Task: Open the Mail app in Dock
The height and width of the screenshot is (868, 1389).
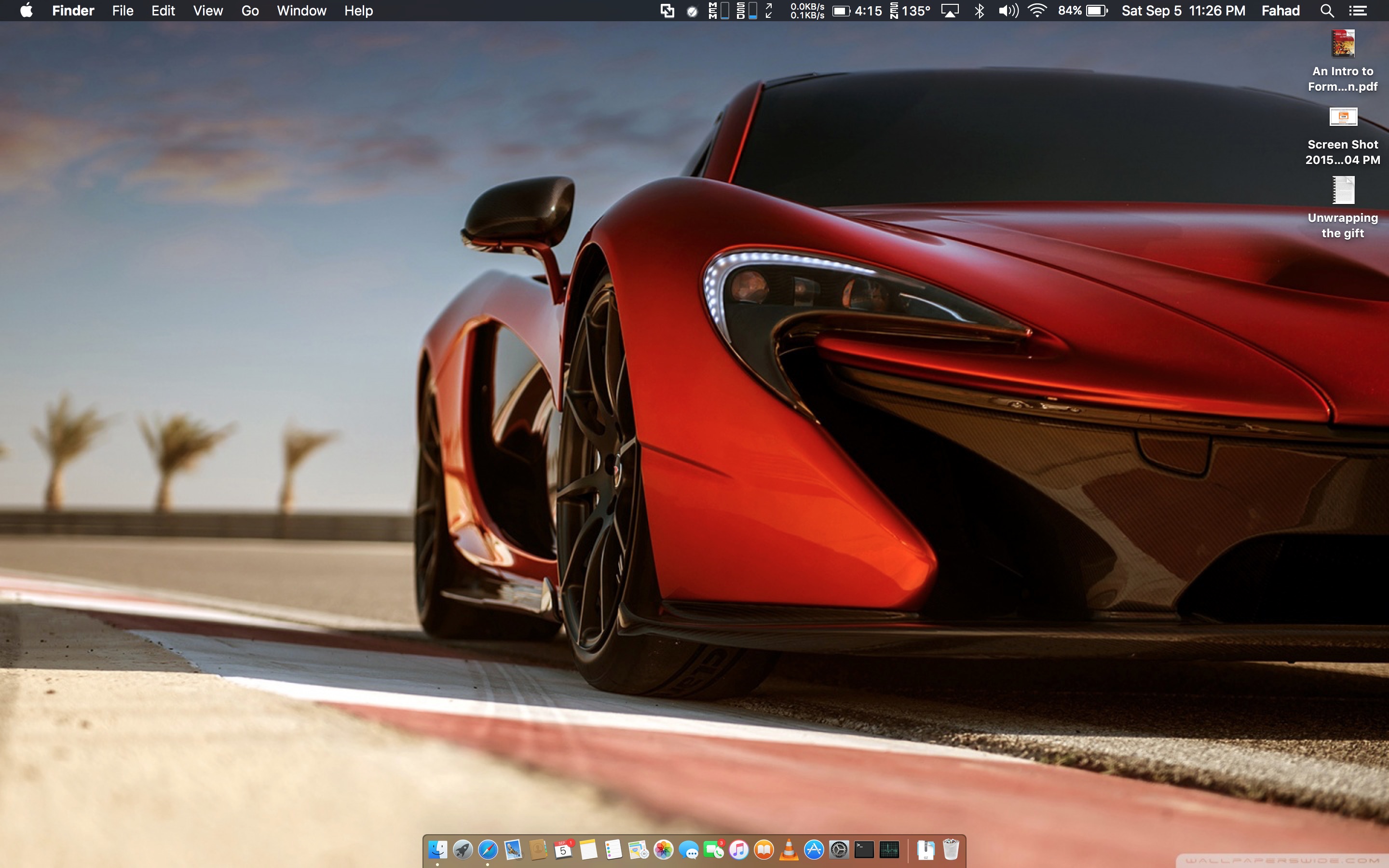Action: point(513,849)
